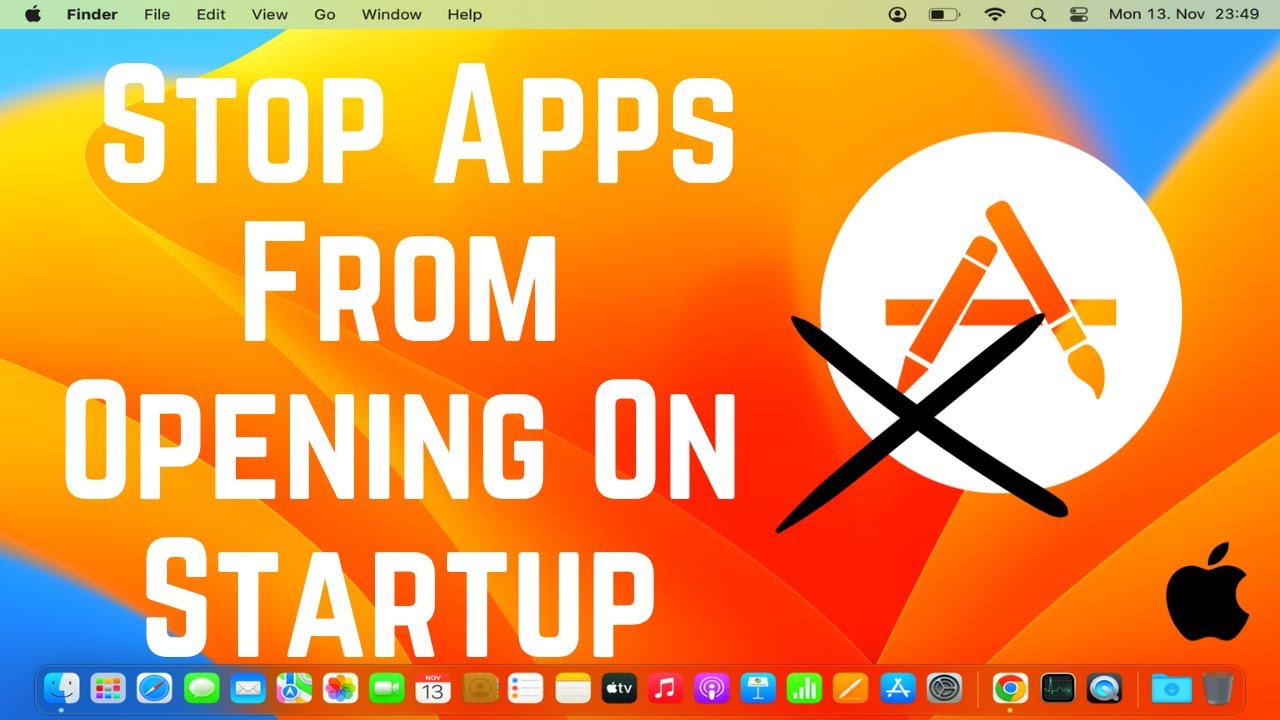Image resolution: width=1280 pixels, height=720 pixels.
Task: Show battery status in the menu bar
Action: tap(944, 14)
